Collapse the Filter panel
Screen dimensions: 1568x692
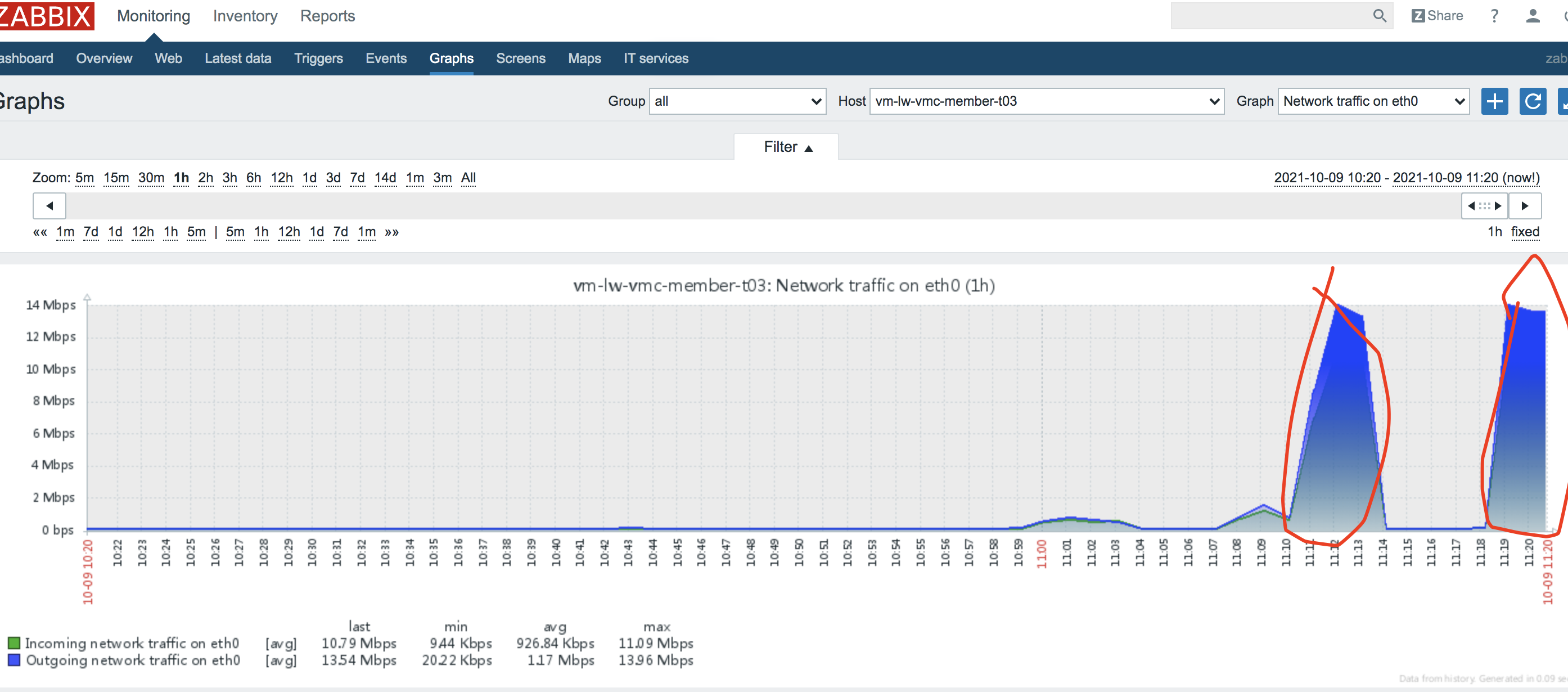[786, 147]
